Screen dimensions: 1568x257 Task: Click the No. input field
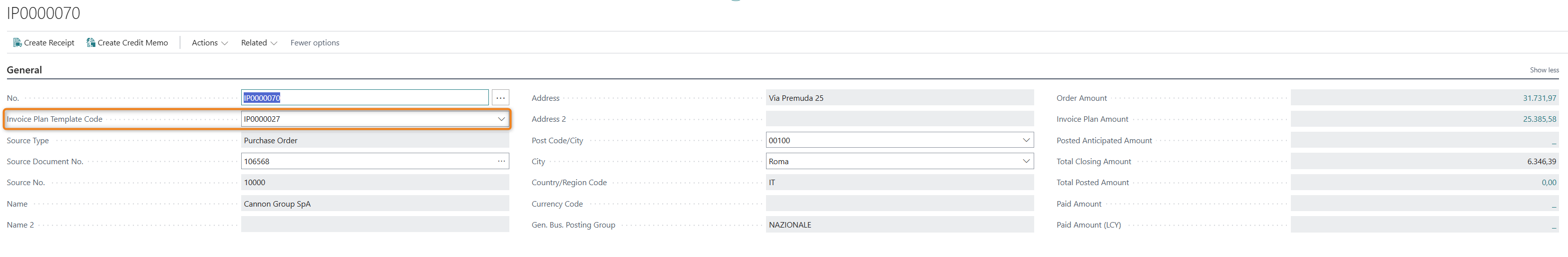point(365,97)
